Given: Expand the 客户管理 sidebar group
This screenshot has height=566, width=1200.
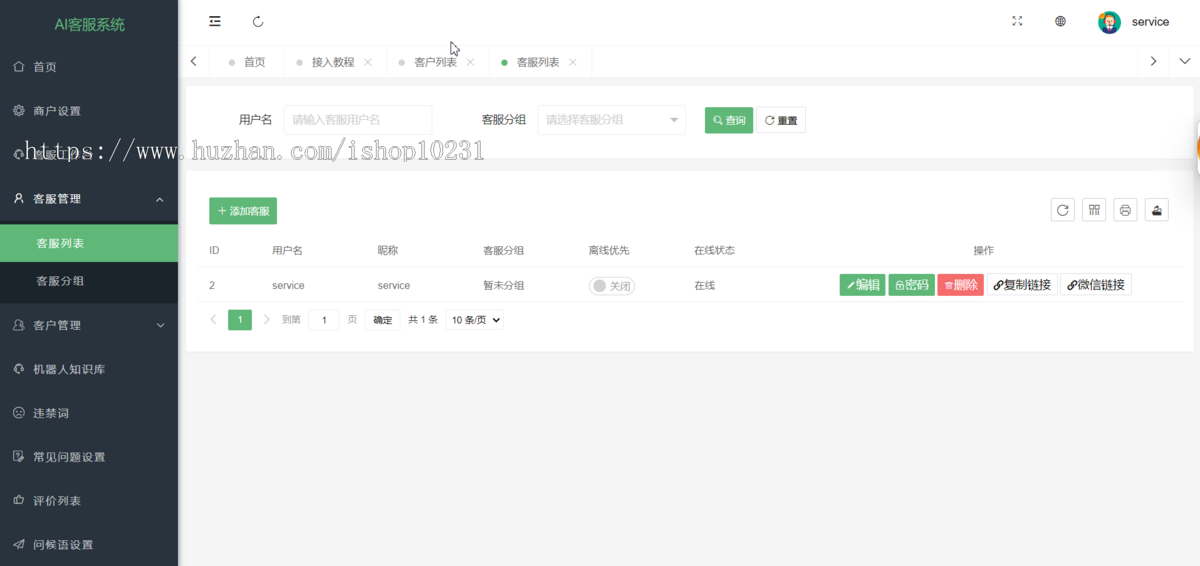Looking at the screenshot, I should 89,325.
